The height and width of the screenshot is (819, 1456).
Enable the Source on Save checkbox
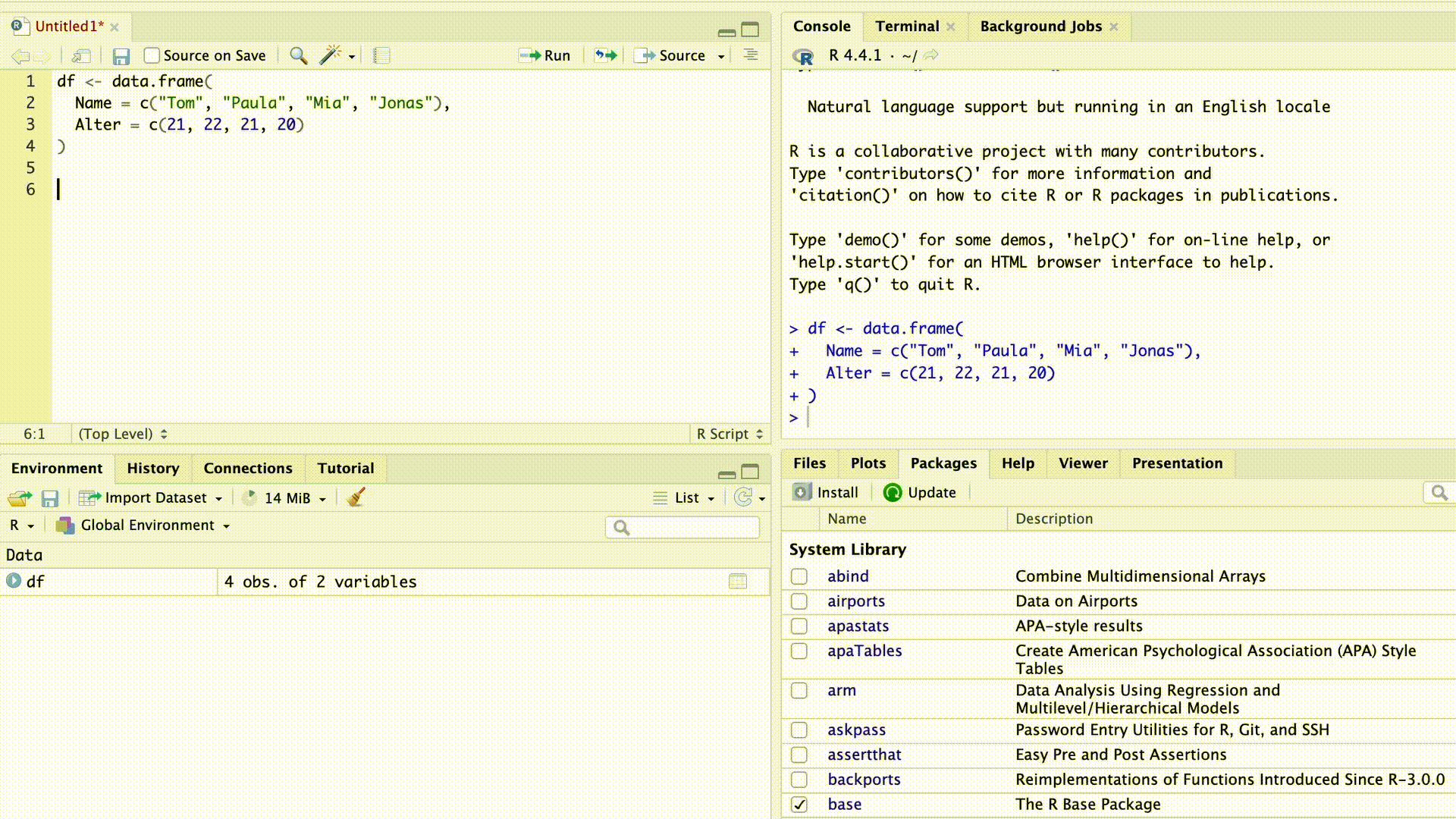pyautogui.click(x=152, y=55)
